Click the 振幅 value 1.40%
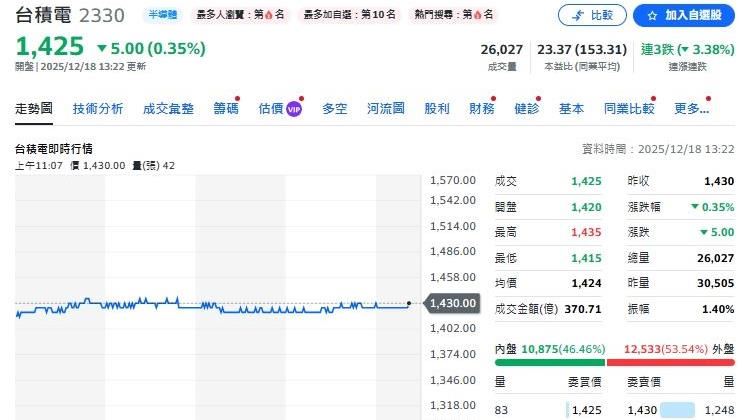 [x=718, y=309]
